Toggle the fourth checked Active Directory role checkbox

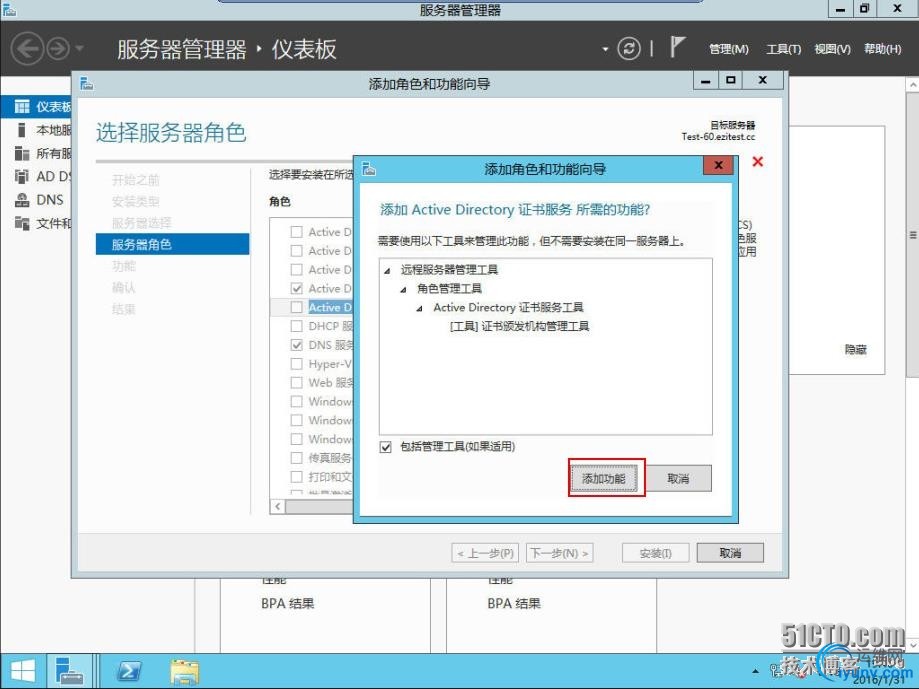click(x=297, y=288)
